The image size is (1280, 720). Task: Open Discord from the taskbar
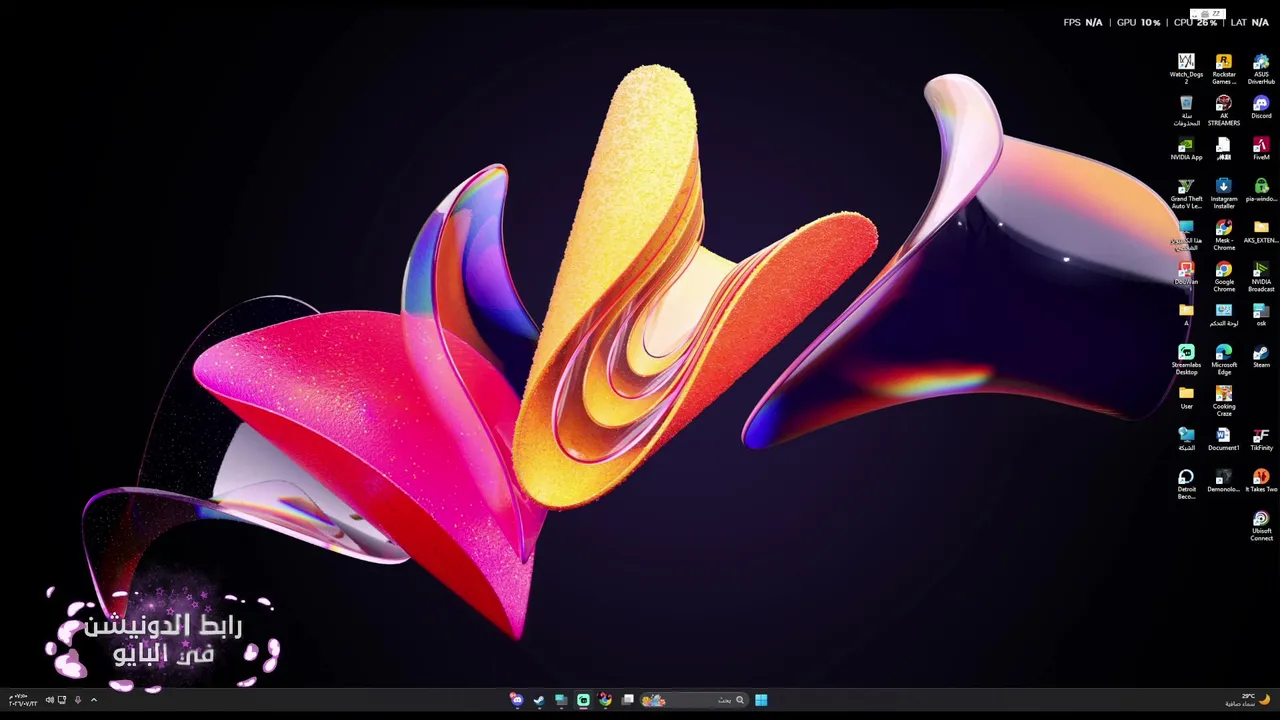point(516,700)
